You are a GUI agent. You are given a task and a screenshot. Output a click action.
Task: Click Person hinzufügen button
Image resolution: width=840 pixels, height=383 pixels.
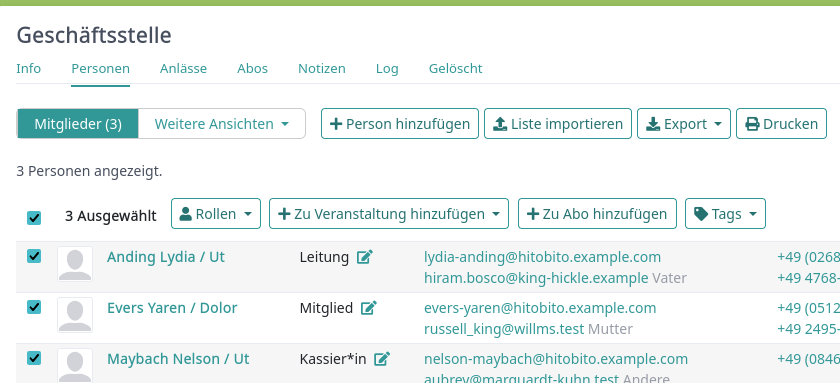400,124
